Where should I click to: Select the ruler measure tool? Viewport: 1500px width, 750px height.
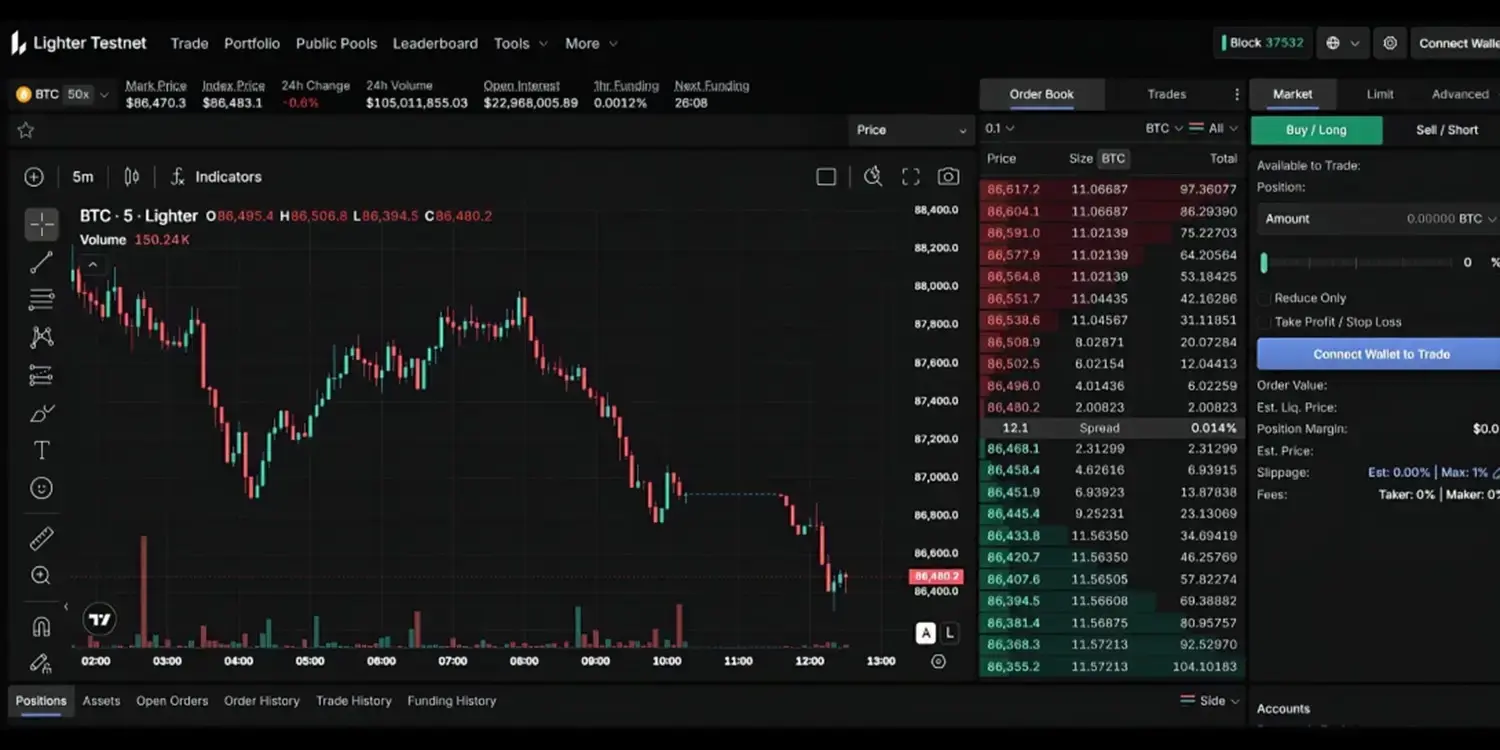pos(41,539)
